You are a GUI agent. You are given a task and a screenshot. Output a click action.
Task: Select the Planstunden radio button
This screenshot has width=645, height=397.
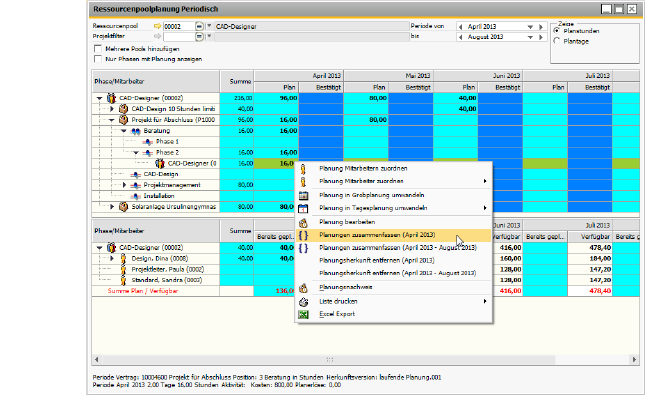557,31
